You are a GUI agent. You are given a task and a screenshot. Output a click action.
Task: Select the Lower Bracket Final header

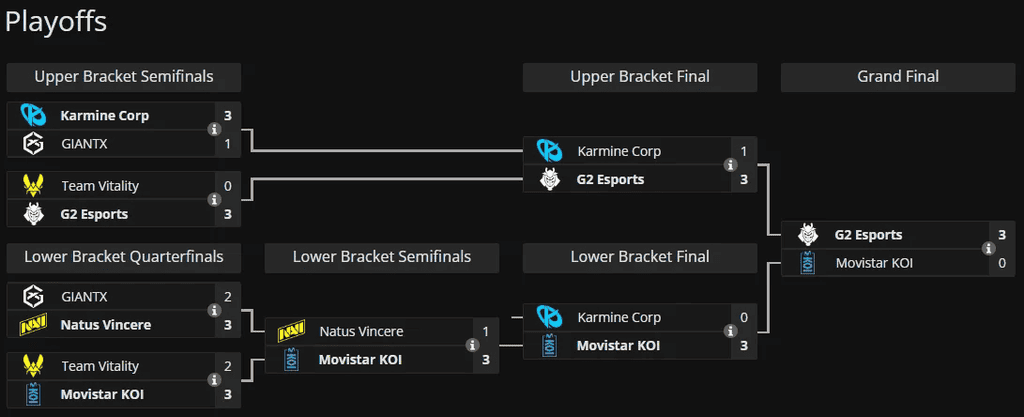(x=640, y=257)
